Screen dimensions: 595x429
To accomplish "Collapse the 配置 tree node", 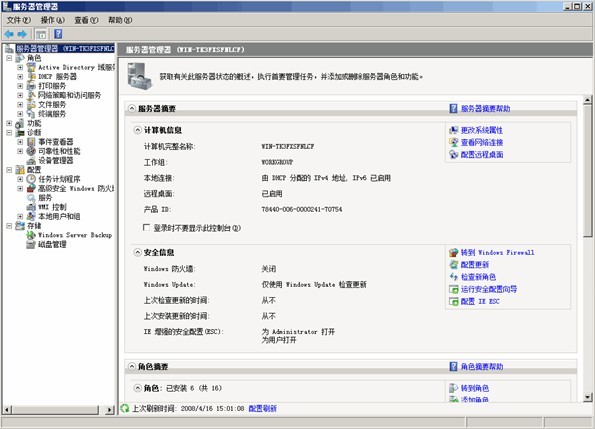I will point(9,170).
